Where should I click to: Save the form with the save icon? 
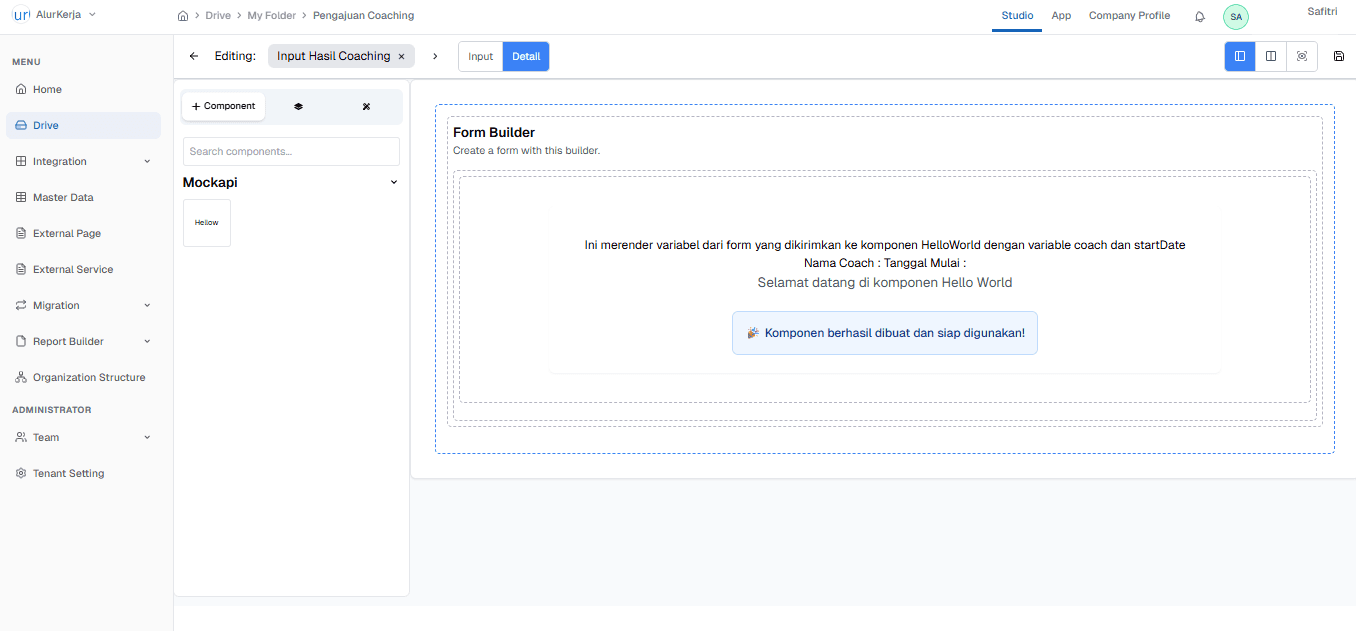point(1339,56)
